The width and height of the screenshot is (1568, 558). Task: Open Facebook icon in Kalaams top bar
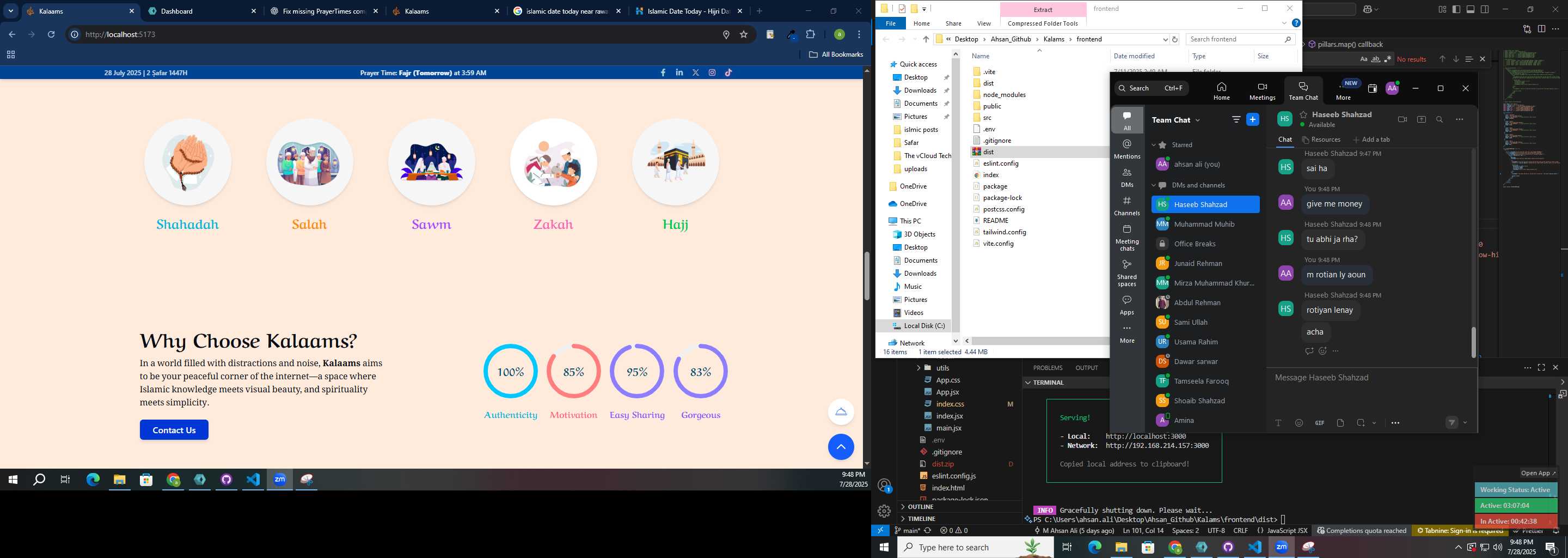[x=663, y=72]
